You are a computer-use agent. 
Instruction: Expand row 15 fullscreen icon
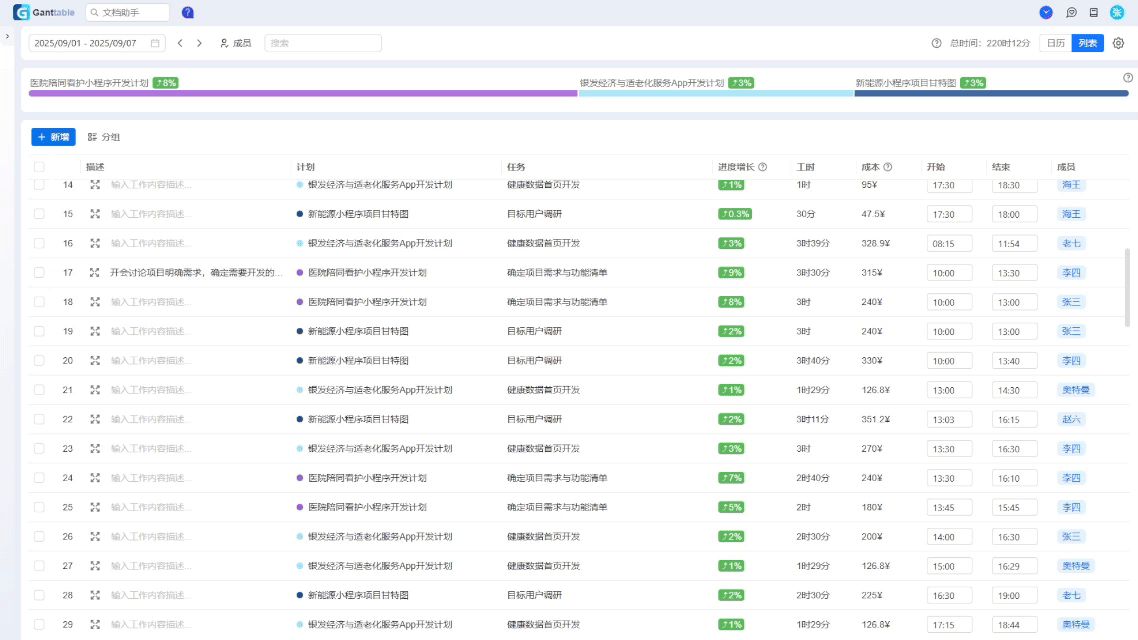(x=95, y=214)
